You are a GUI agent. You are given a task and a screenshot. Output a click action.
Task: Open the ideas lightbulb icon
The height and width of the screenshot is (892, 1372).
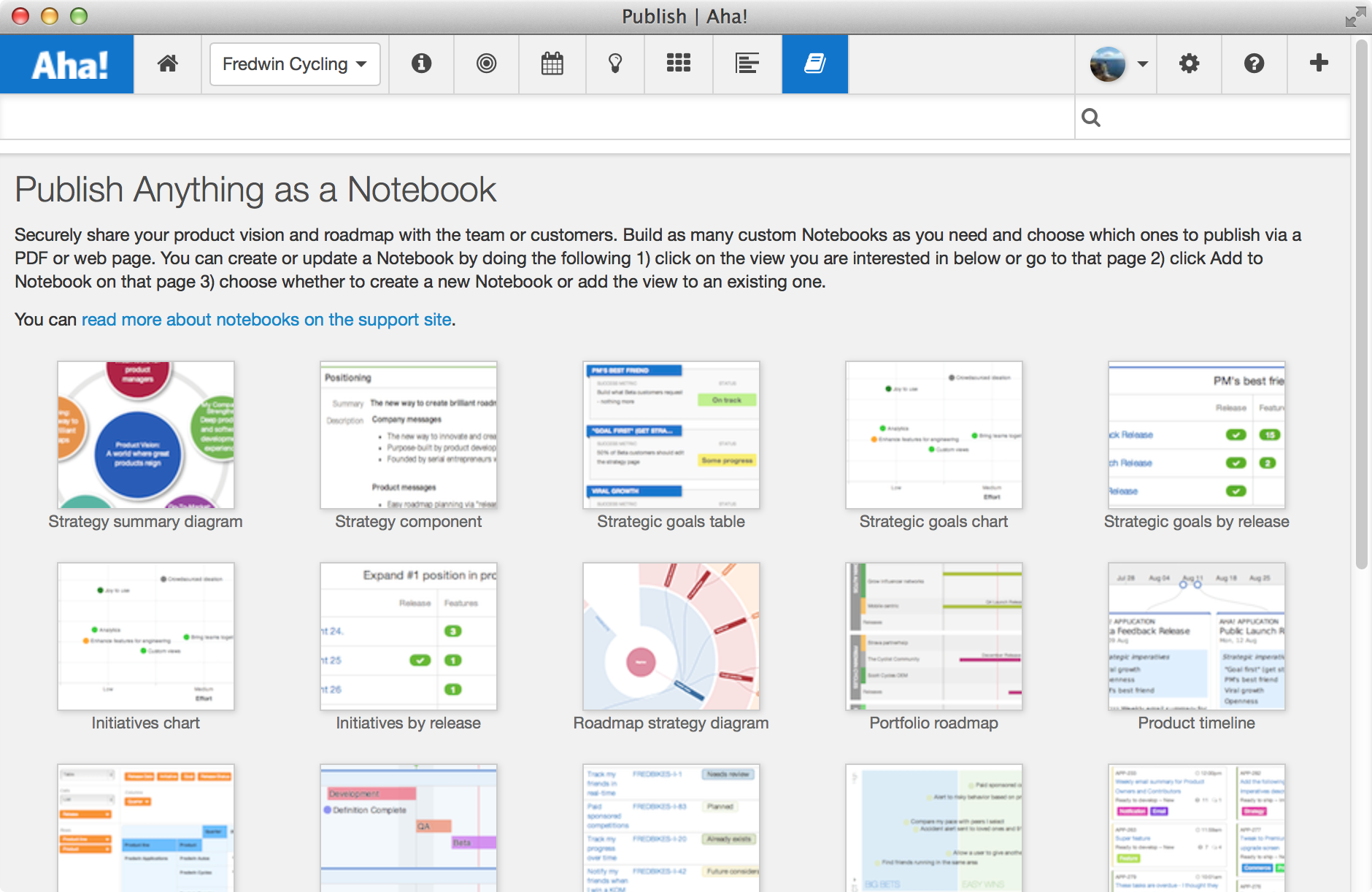click(615, 64)
